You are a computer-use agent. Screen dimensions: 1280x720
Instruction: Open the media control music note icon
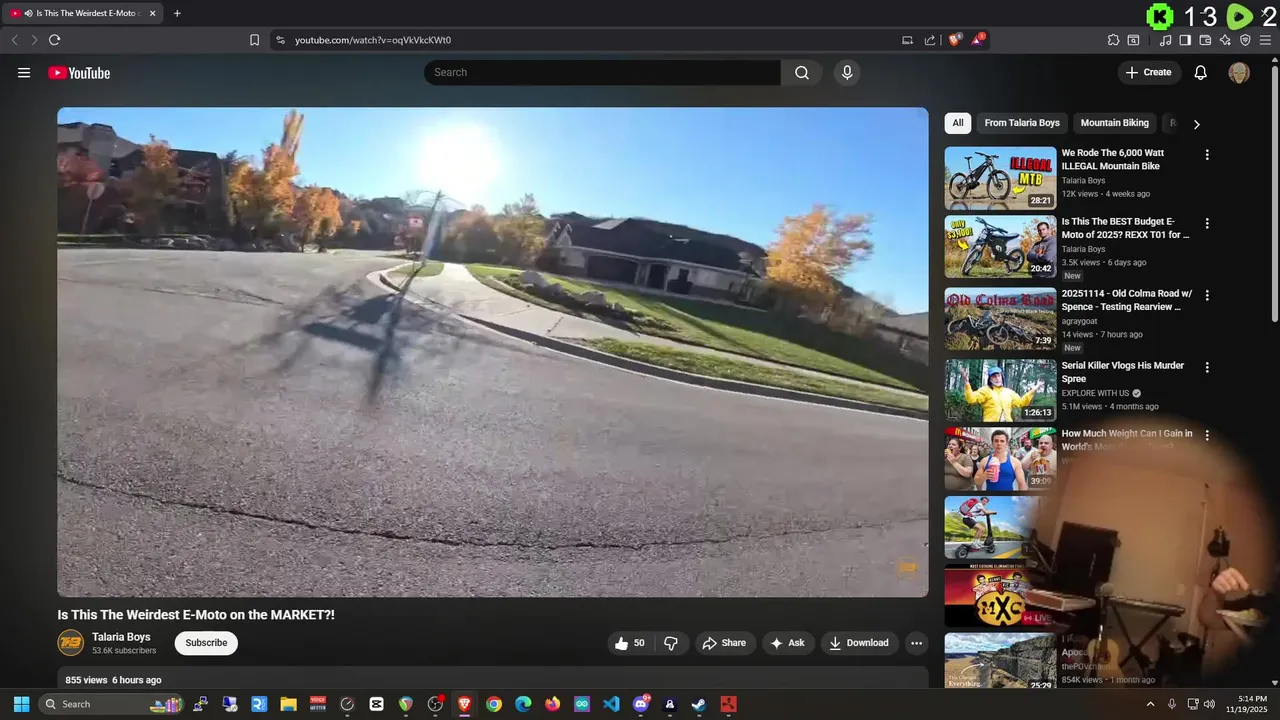click(1165, 40)
